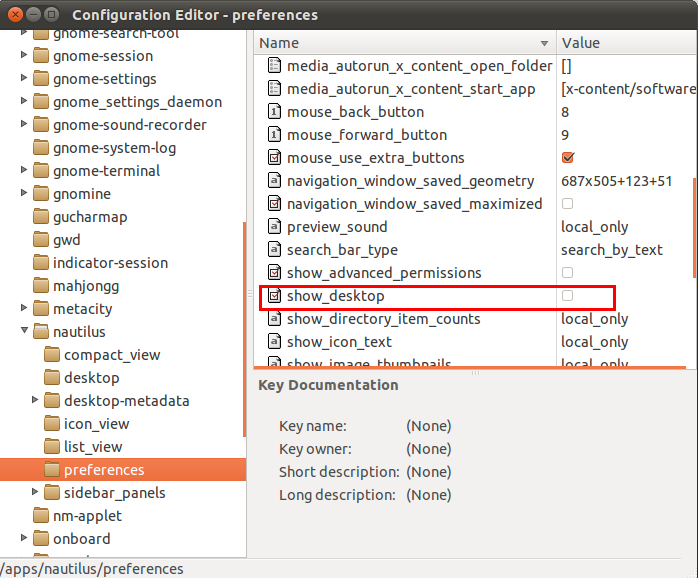698x578 pixels.
Task: Collapse the nautilus tree node
Action: (24, 332)
